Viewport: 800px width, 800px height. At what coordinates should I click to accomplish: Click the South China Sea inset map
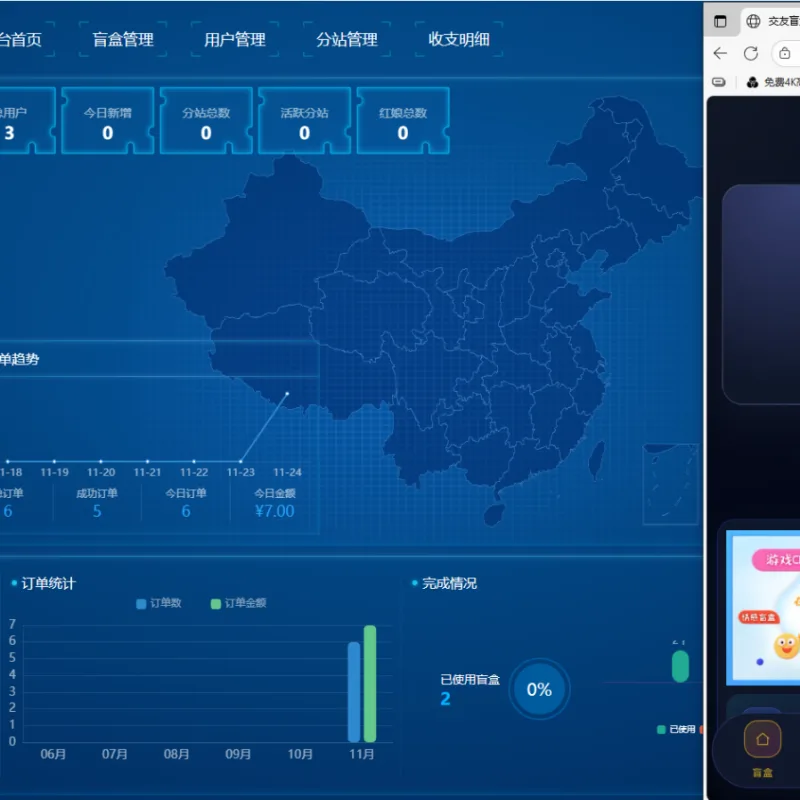coord(670,484)
